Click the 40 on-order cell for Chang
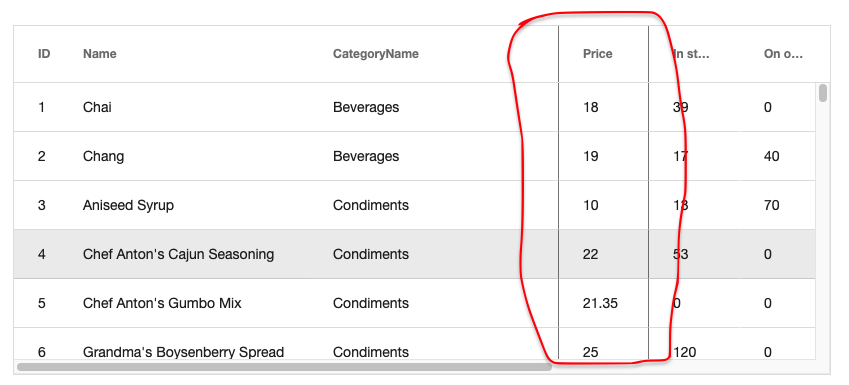The width and height of the screenshot is (849, 385). click(772, 156)
